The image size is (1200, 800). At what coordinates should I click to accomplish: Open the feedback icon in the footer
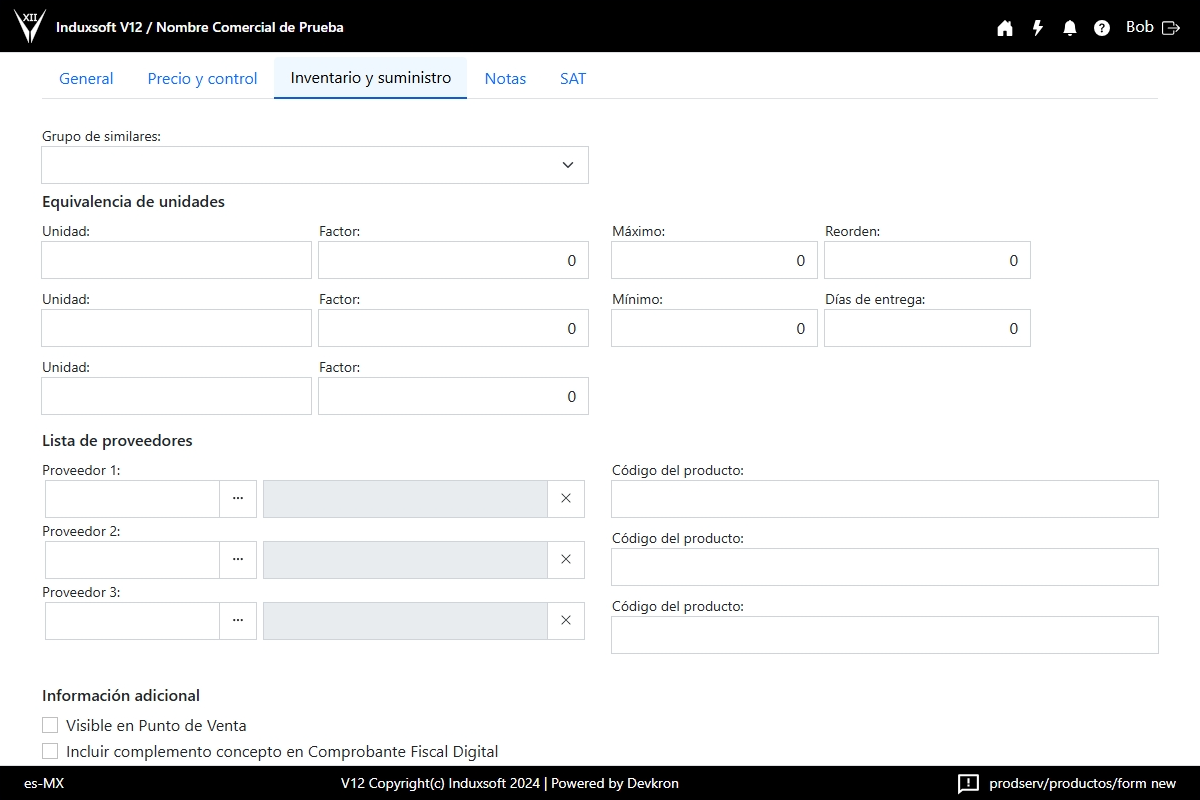968,784
